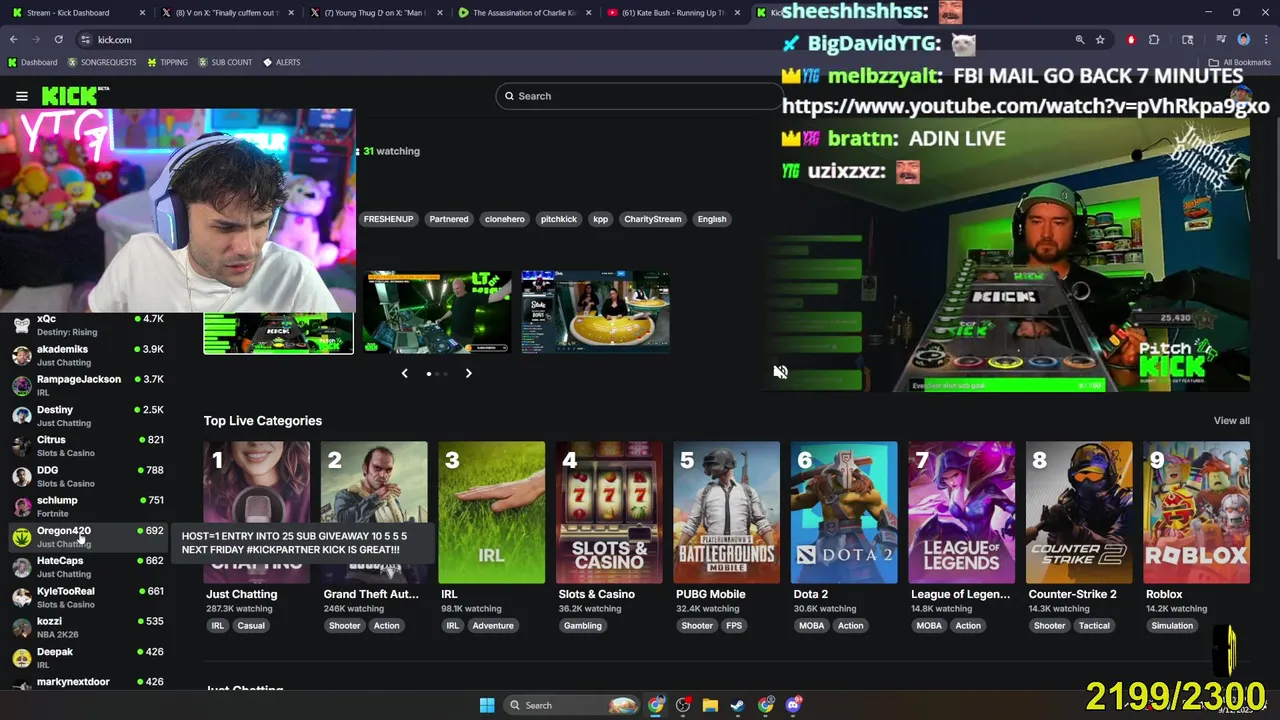Open KyleTooReal channel in sidebar
The height and width of the screenshot is (720, 1280).
coord(88,597)
